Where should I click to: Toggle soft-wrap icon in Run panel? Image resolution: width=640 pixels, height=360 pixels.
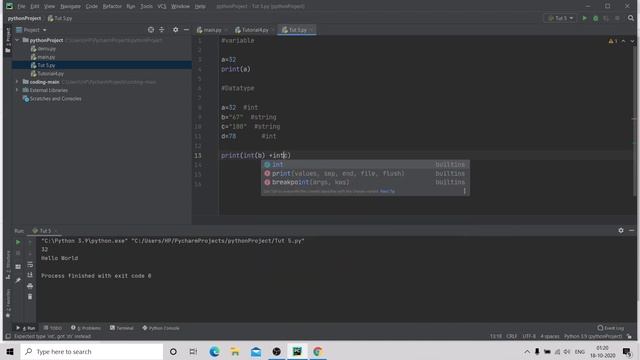tap(30, 264)
